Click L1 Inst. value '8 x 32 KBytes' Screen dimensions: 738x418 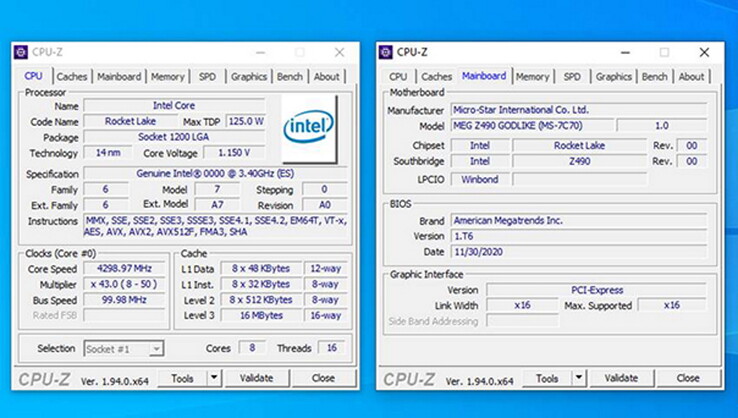(x=261, y=284)
